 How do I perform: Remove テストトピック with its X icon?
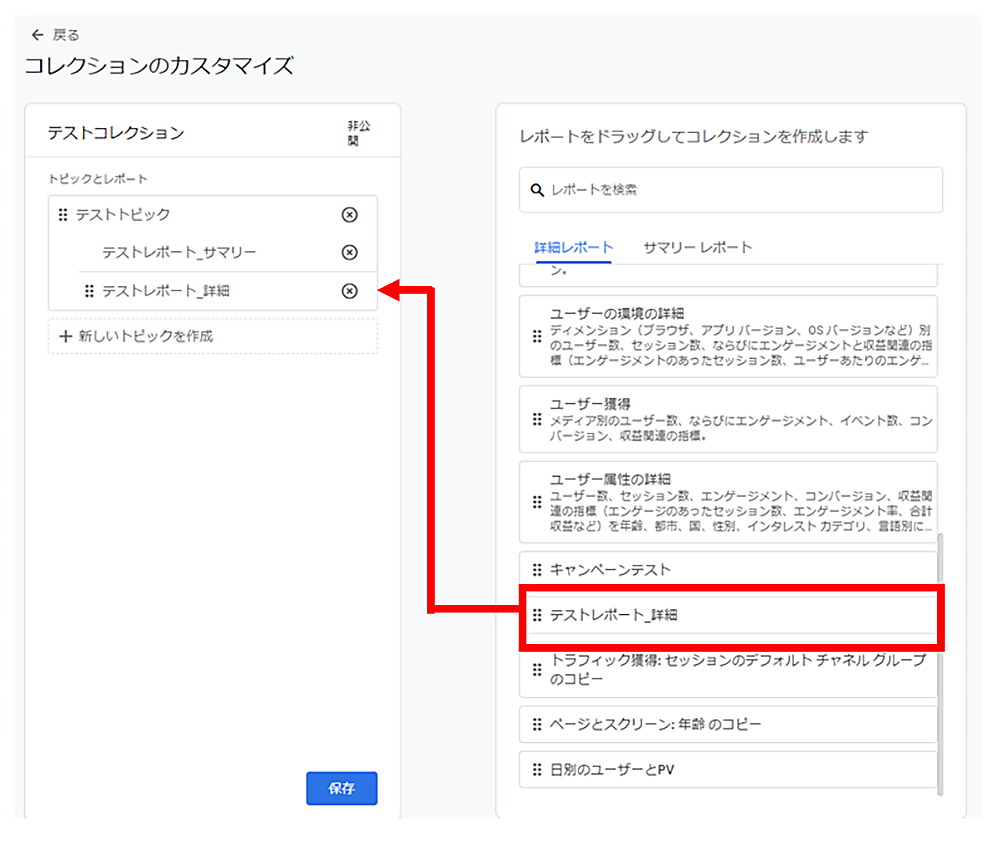[x=349, y=214]
